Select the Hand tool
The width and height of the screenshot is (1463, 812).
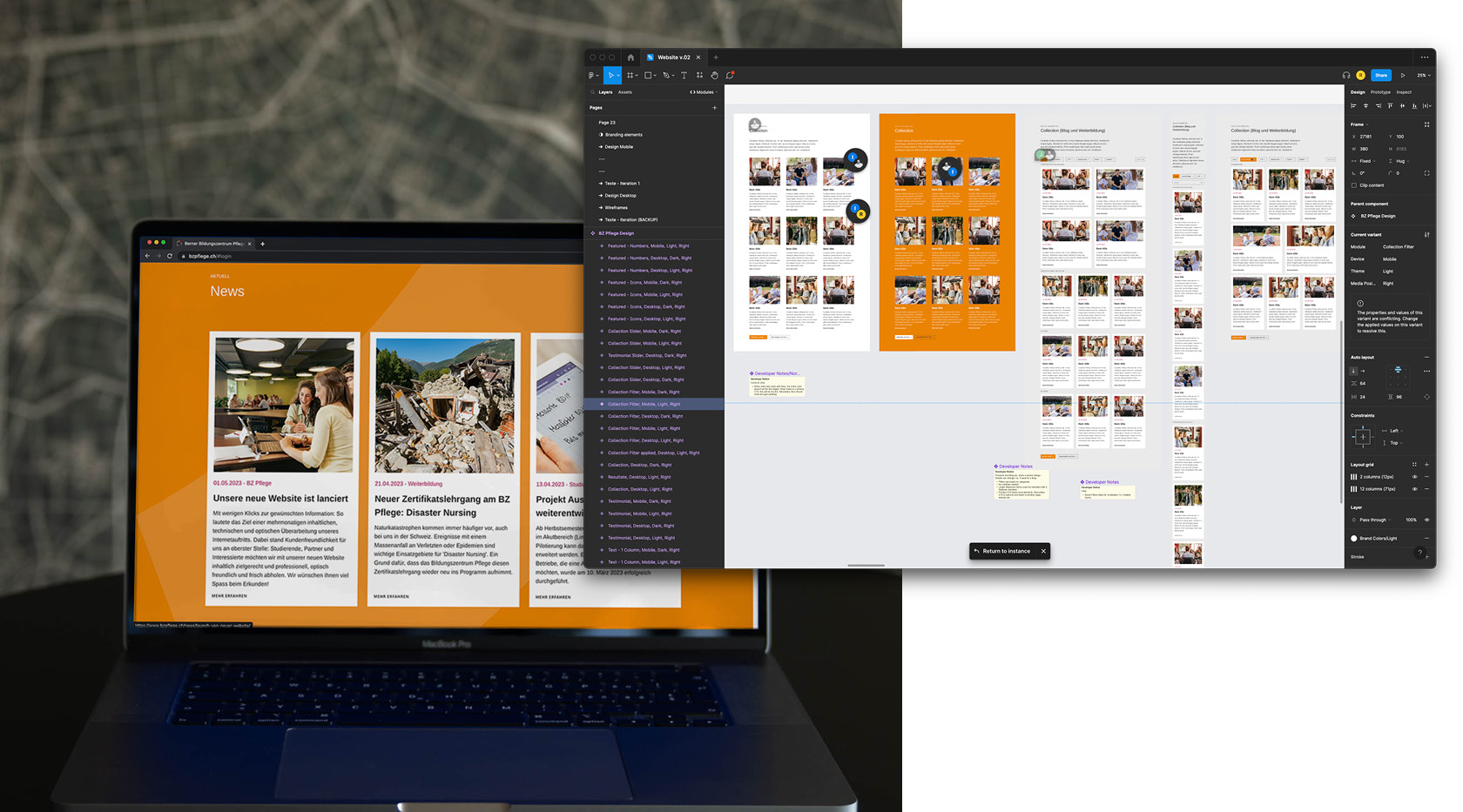pyautogui.click(x=714, y=76)
